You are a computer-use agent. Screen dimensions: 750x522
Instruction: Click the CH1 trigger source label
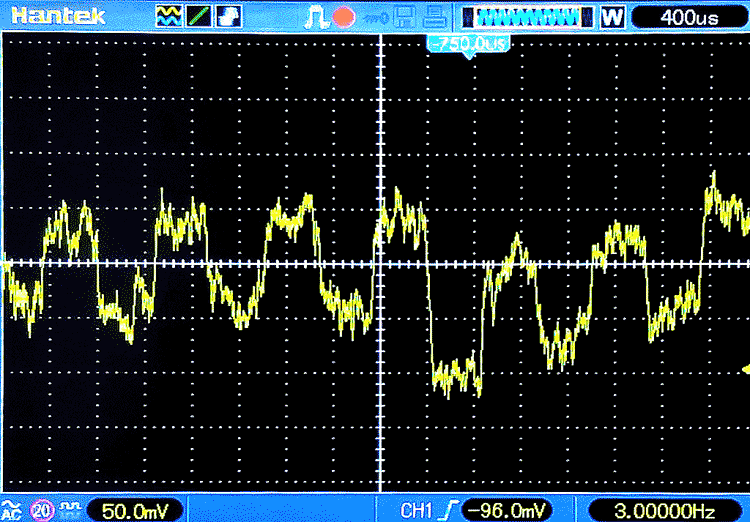click(x=416, y=511)
